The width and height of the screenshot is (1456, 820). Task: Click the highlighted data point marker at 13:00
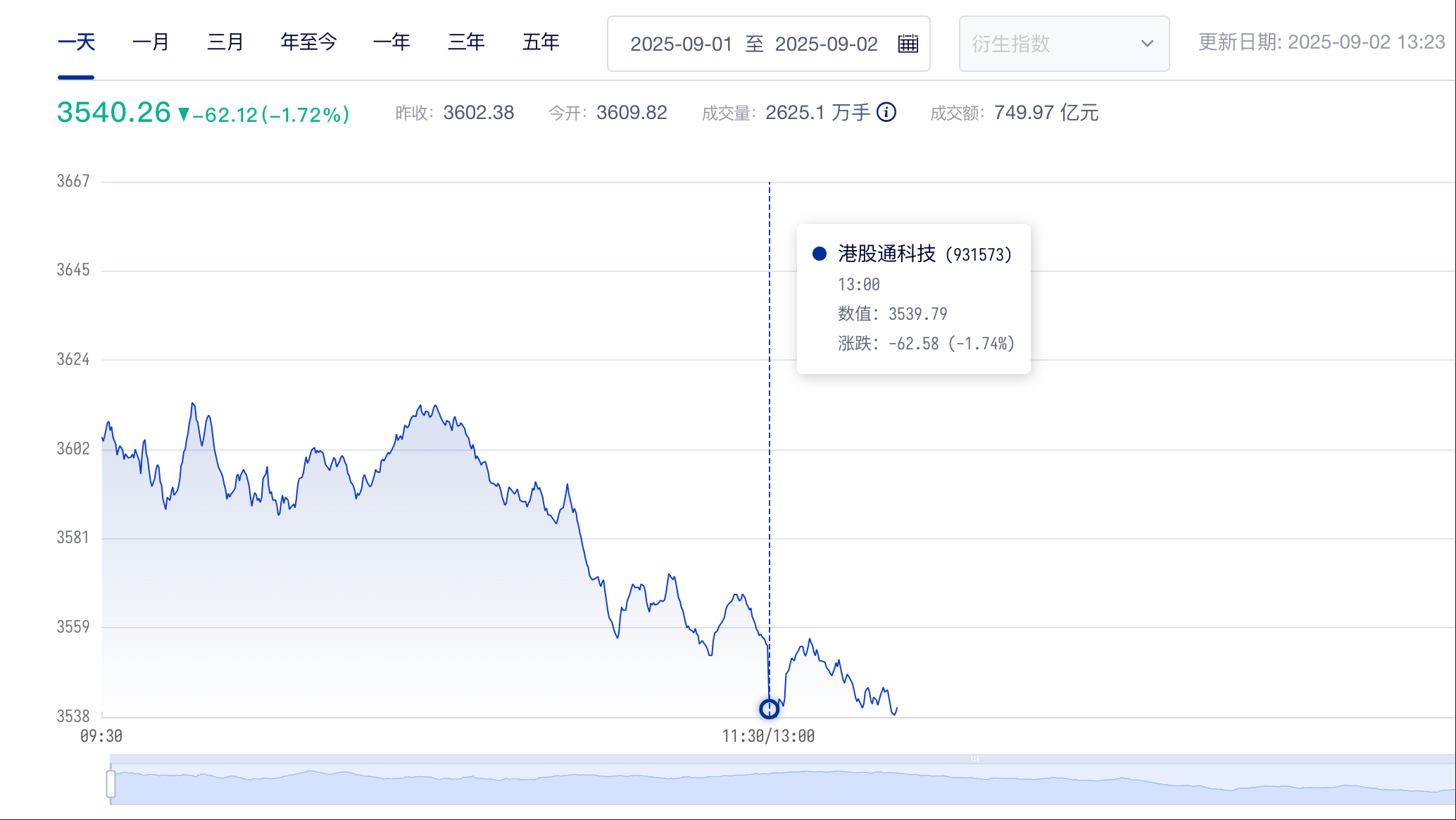(769, 709)
